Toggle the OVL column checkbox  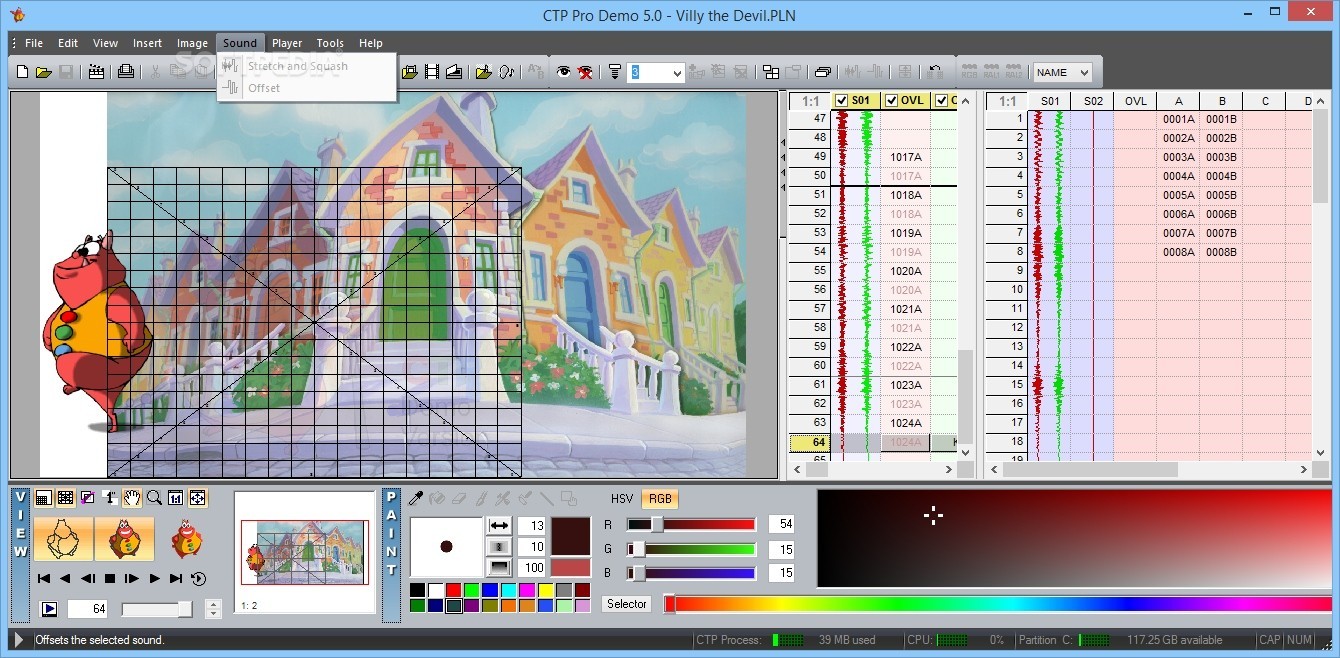pos(891,100)
